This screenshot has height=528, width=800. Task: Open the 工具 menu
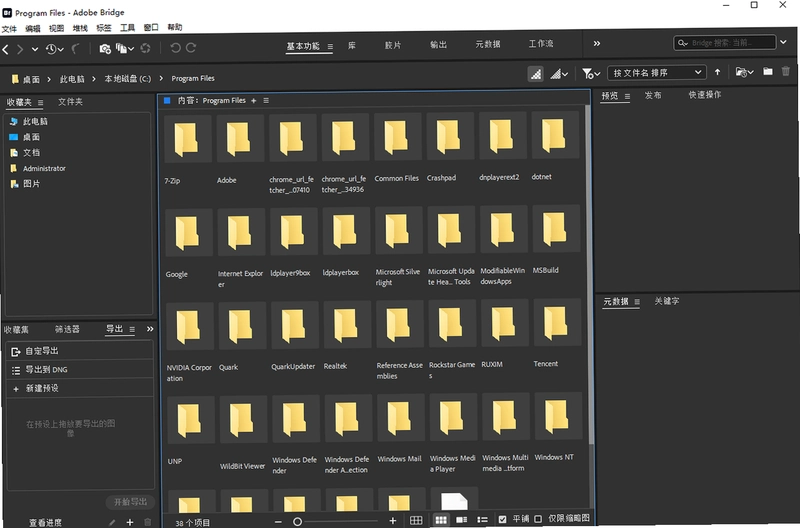(x=127, y=28)
